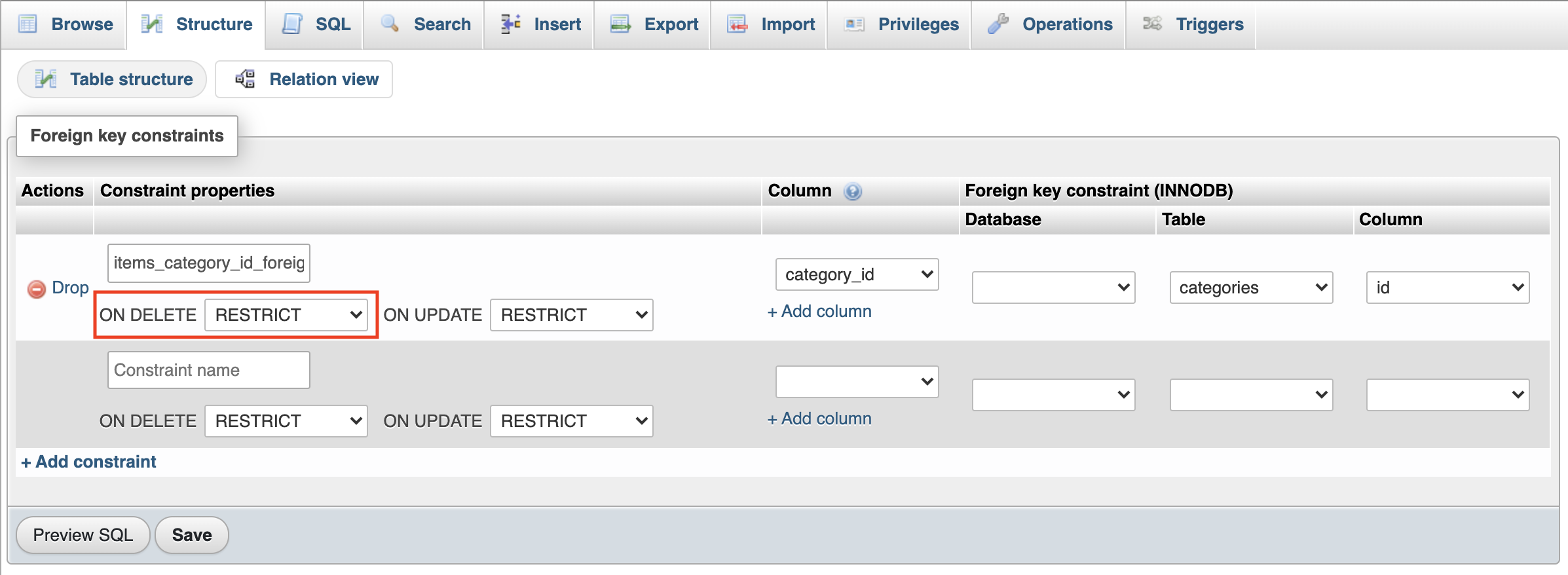
Task: Click the Column help question-mark icon
Action: (853, 191)
